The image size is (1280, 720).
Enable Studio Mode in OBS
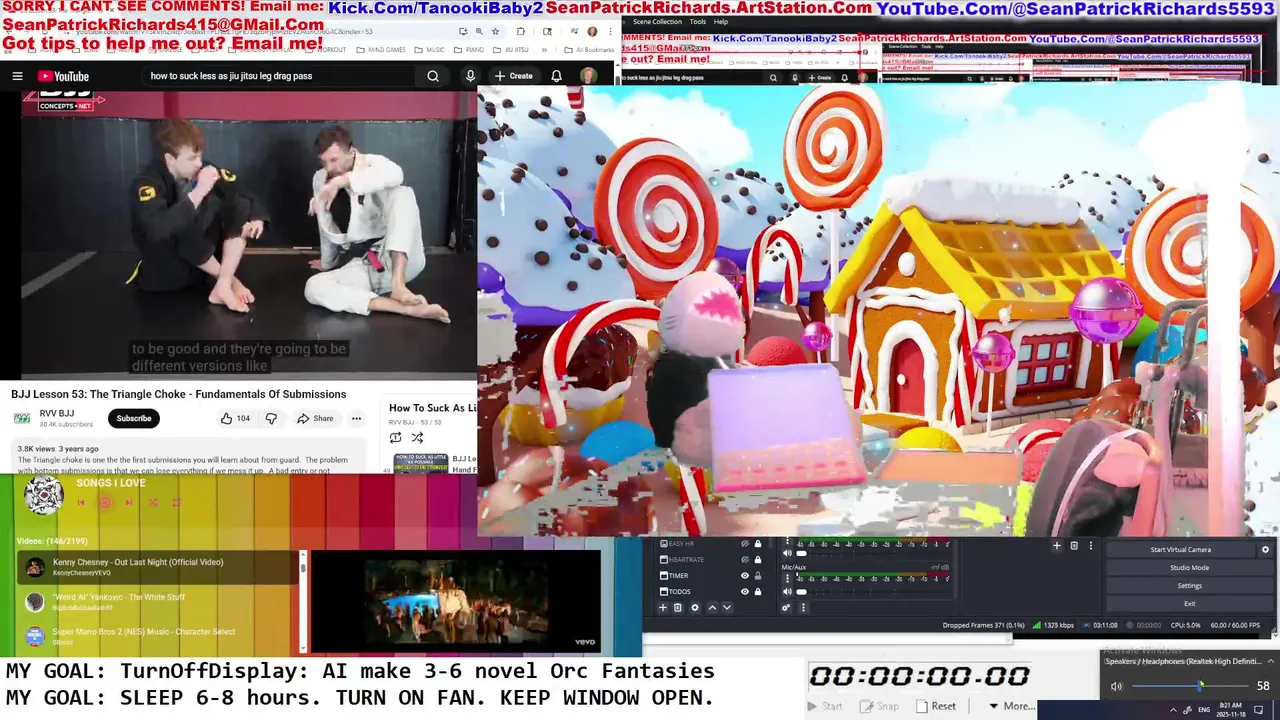(1189, 567)
